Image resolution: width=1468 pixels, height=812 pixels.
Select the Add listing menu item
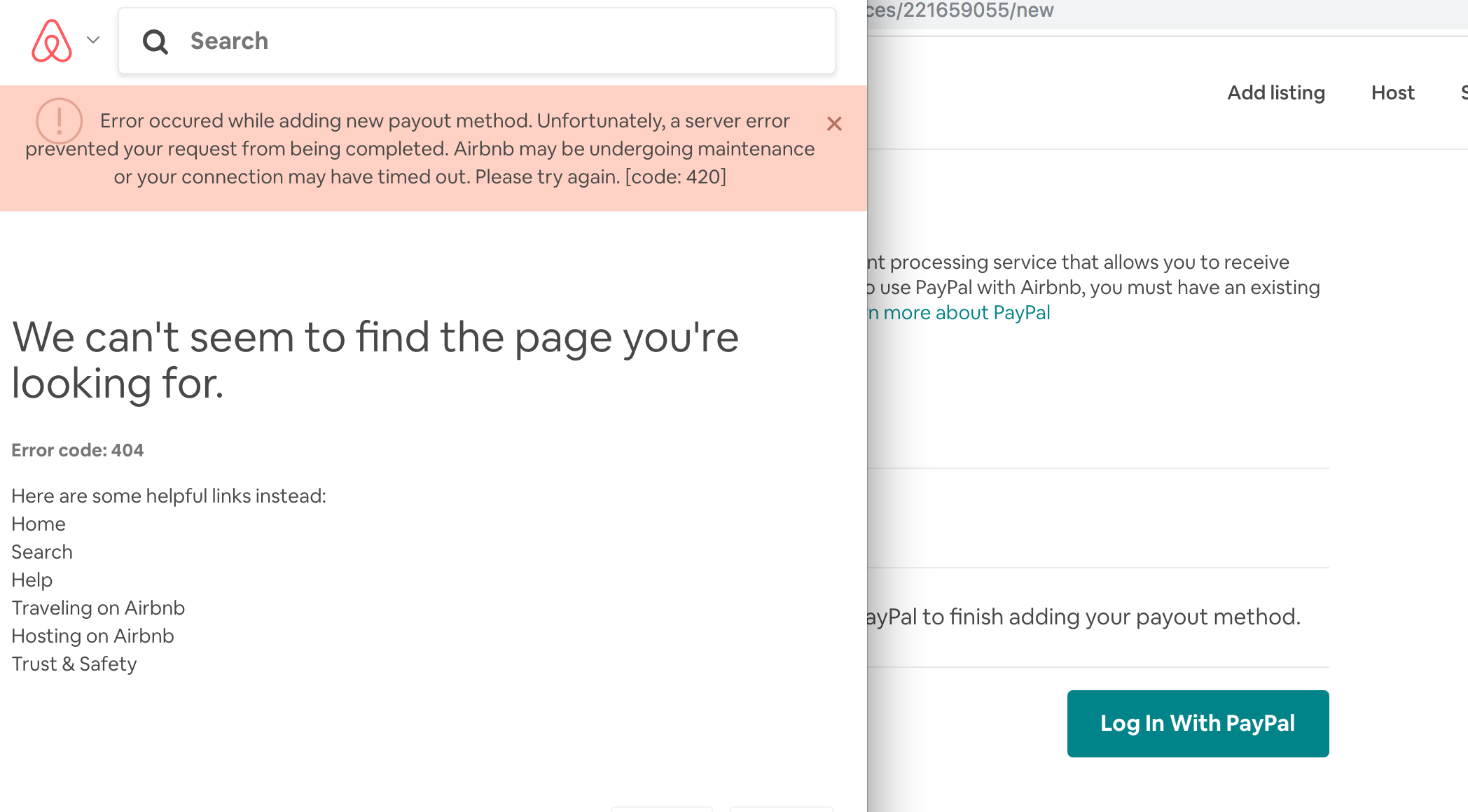coord(1275,92)
